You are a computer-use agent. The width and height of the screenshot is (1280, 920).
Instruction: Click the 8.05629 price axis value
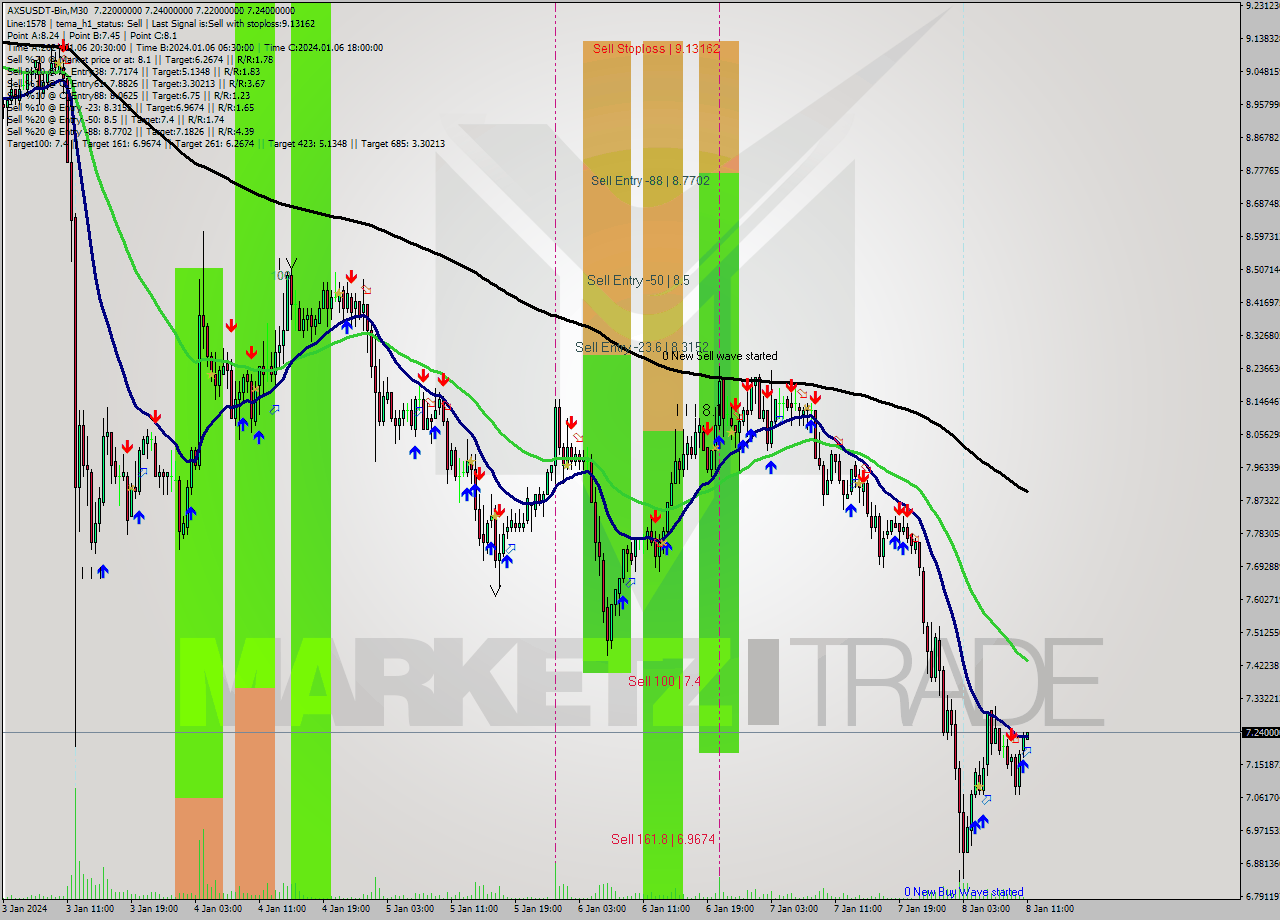point(1261,434)
